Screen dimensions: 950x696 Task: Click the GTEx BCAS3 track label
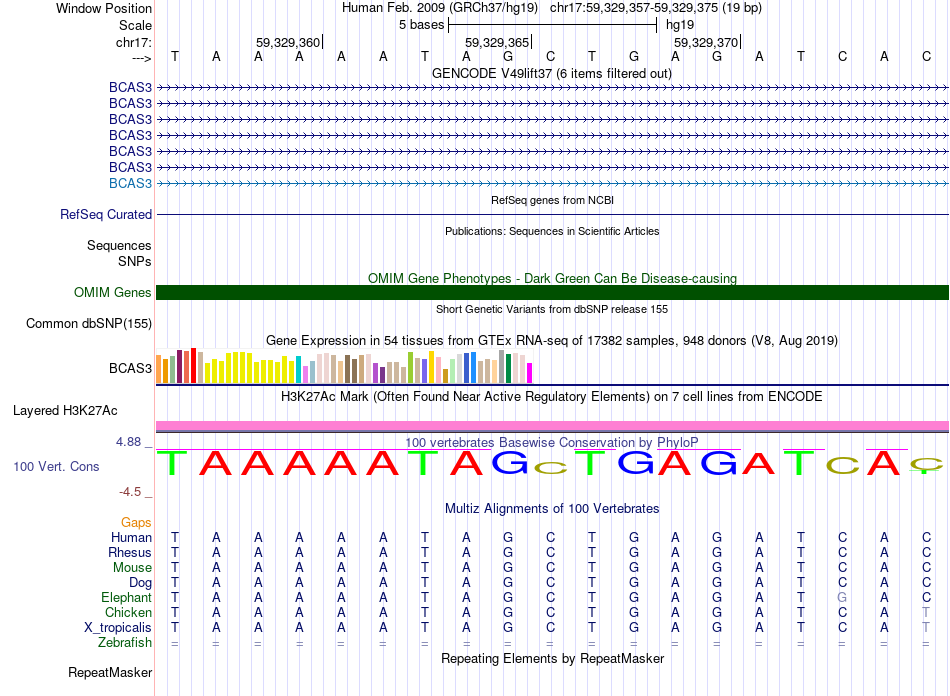point(130,368)
